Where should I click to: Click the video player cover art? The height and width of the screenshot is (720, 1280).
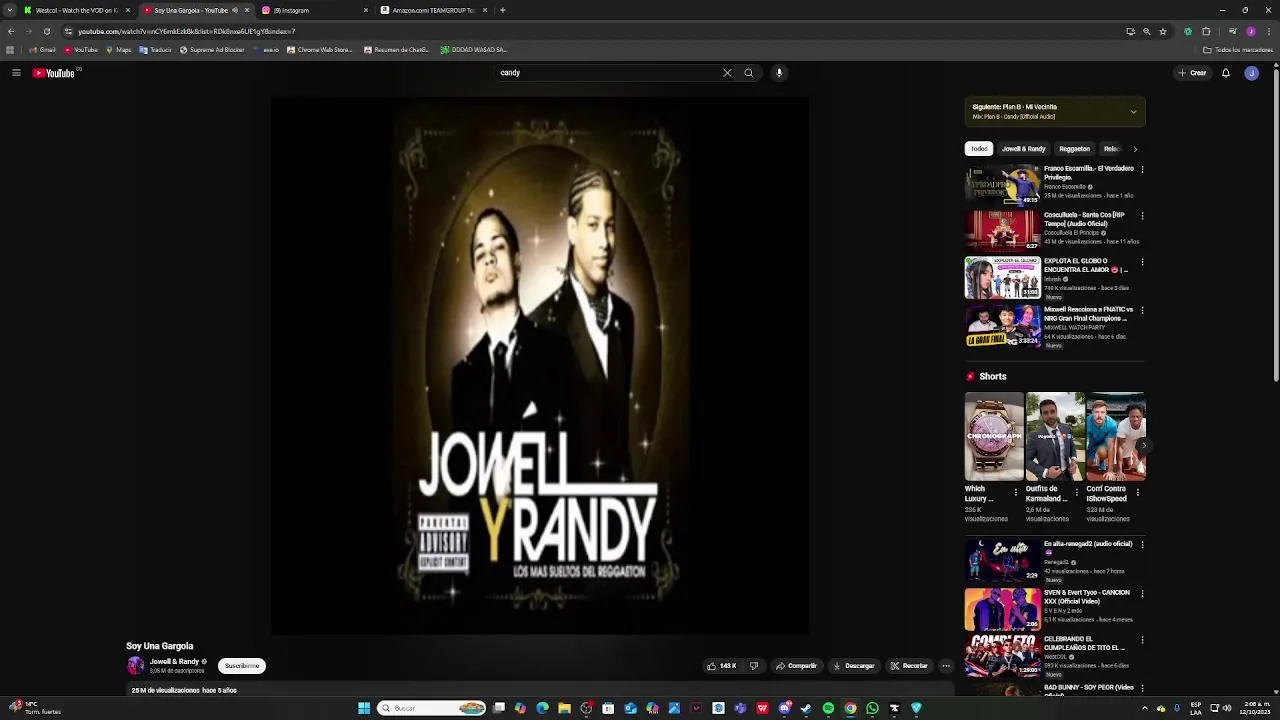pos(540,365)
